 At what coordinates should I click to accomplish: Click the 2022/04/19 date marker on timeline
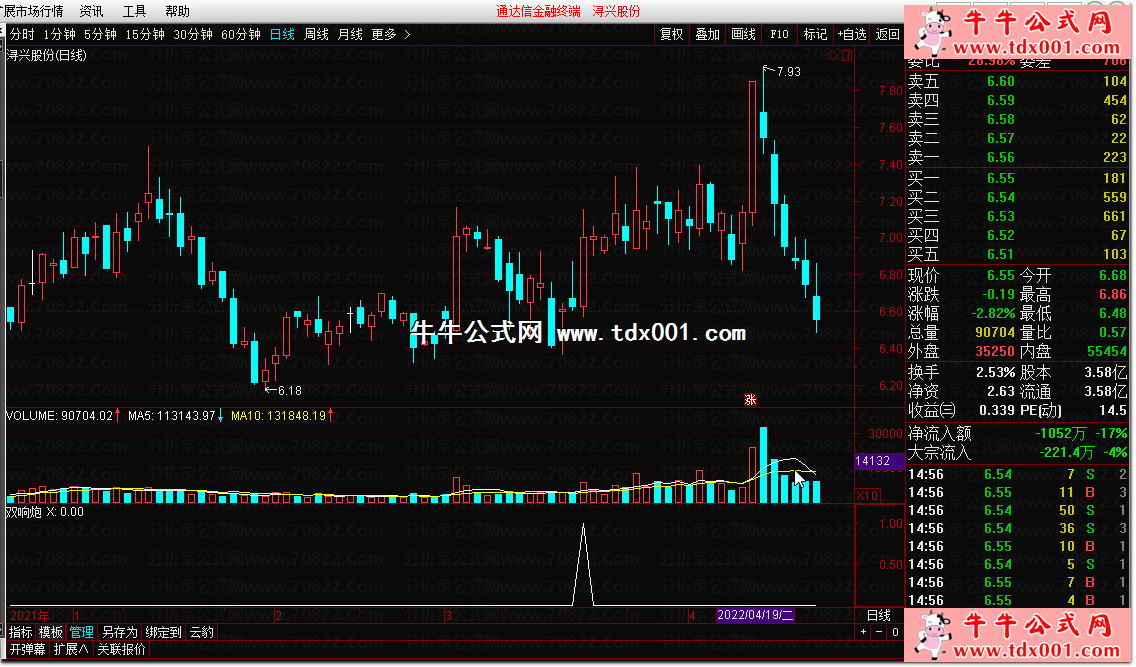(x=755, y=615)
